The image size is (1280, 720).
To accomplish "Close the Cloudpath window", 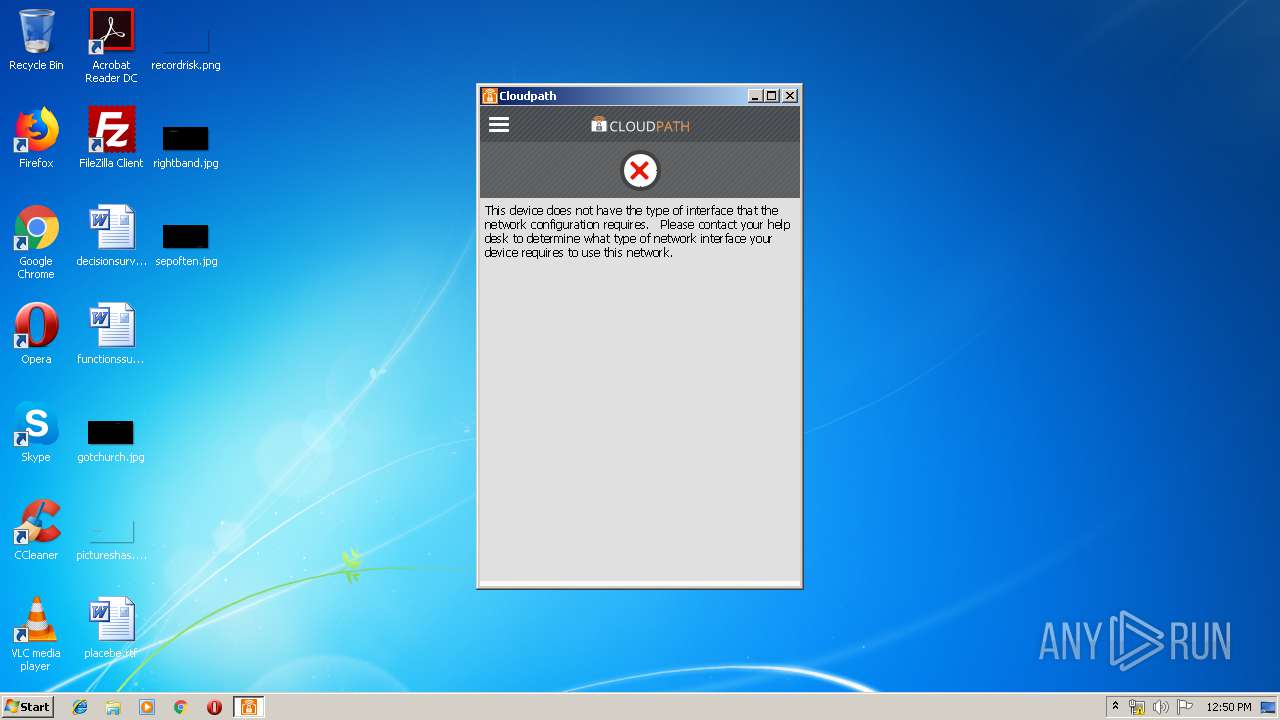I will 790,96.
